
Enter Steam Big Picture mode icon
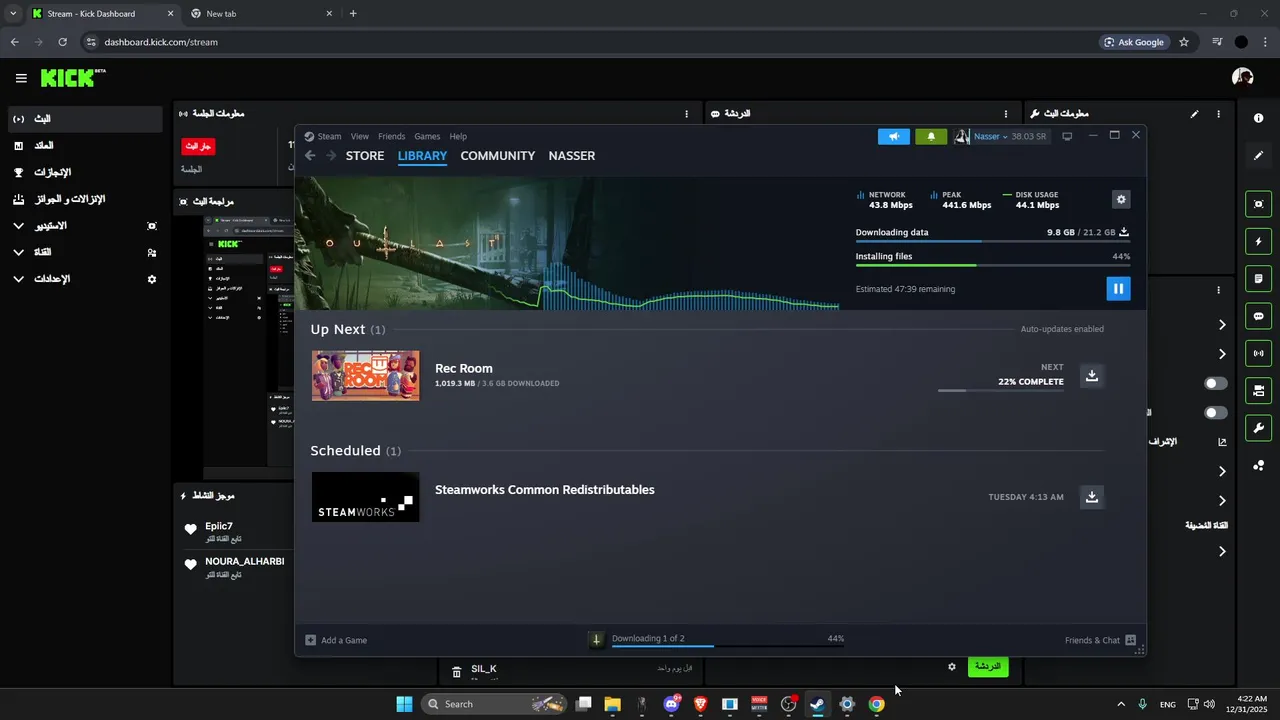pos(1067,136)
